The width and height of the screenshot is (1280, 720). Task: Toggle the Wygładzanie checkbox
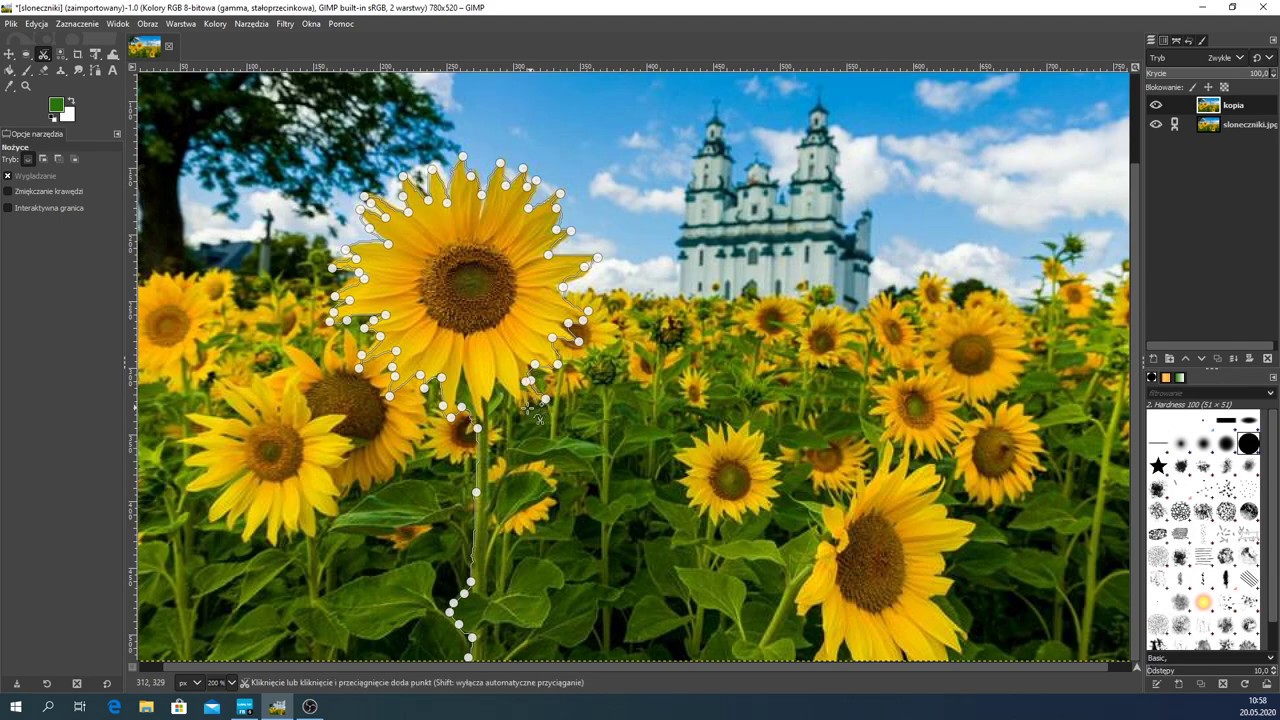click(x=8, y=176)
